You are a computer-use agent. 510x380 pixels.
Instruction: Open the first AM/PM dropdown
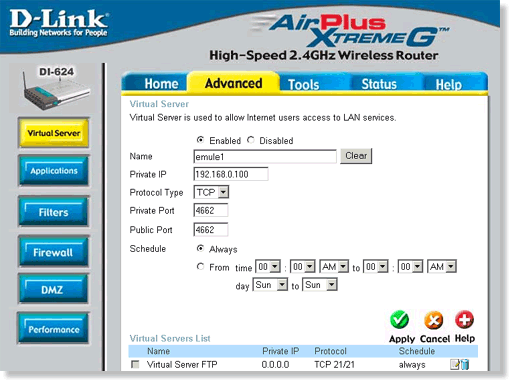click(334, 267)
